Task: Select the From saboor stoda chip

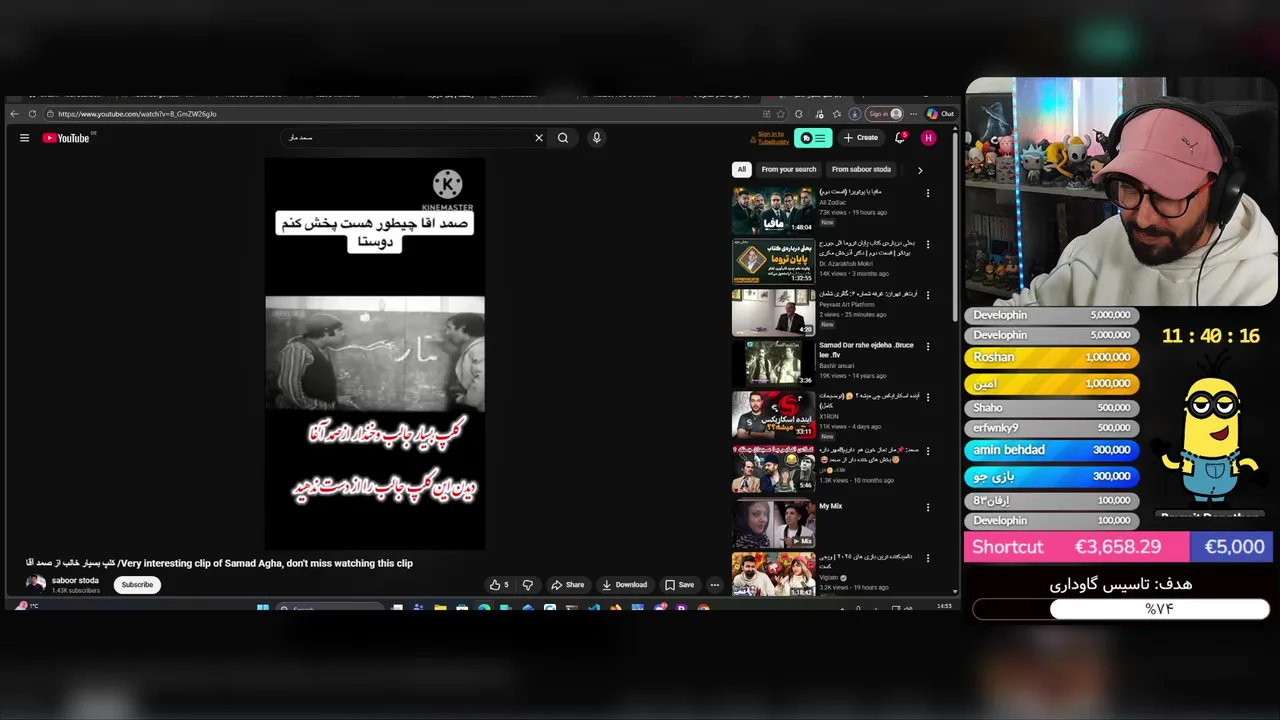Action: pyautogui.click(x=861, y=169)
